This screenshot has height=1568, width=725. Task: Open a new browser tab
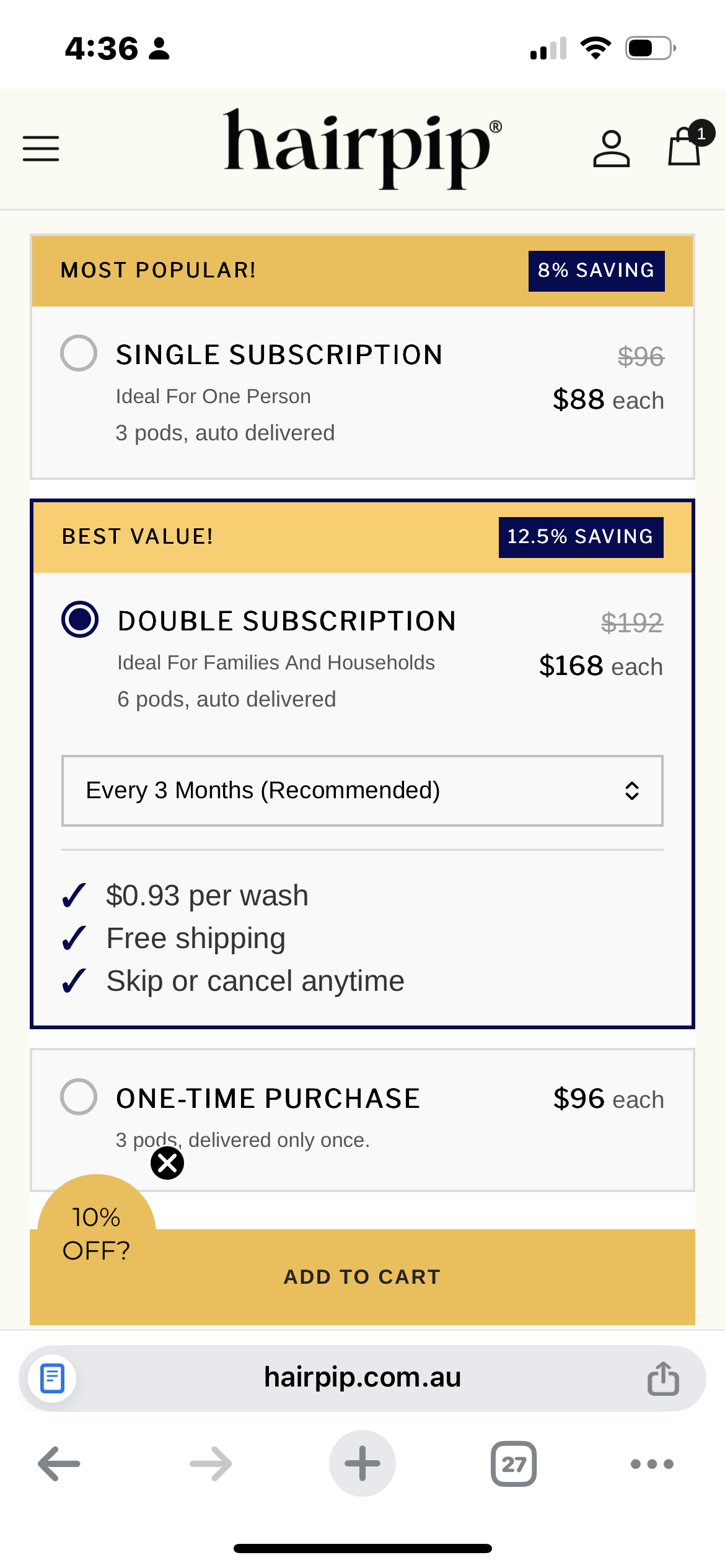tap(362, 1464)
